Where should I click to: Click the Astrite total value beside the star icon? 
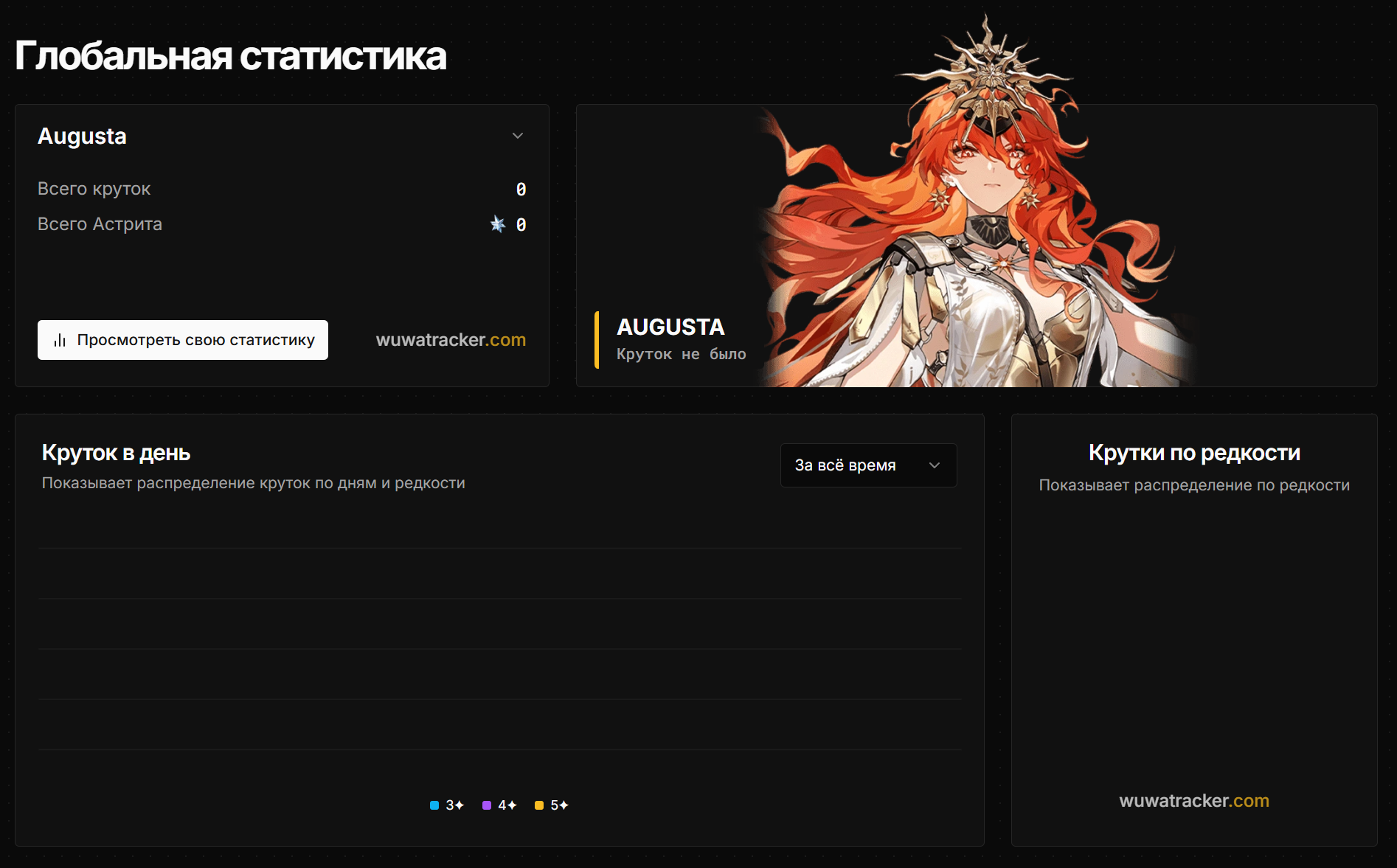click(521, 225)
